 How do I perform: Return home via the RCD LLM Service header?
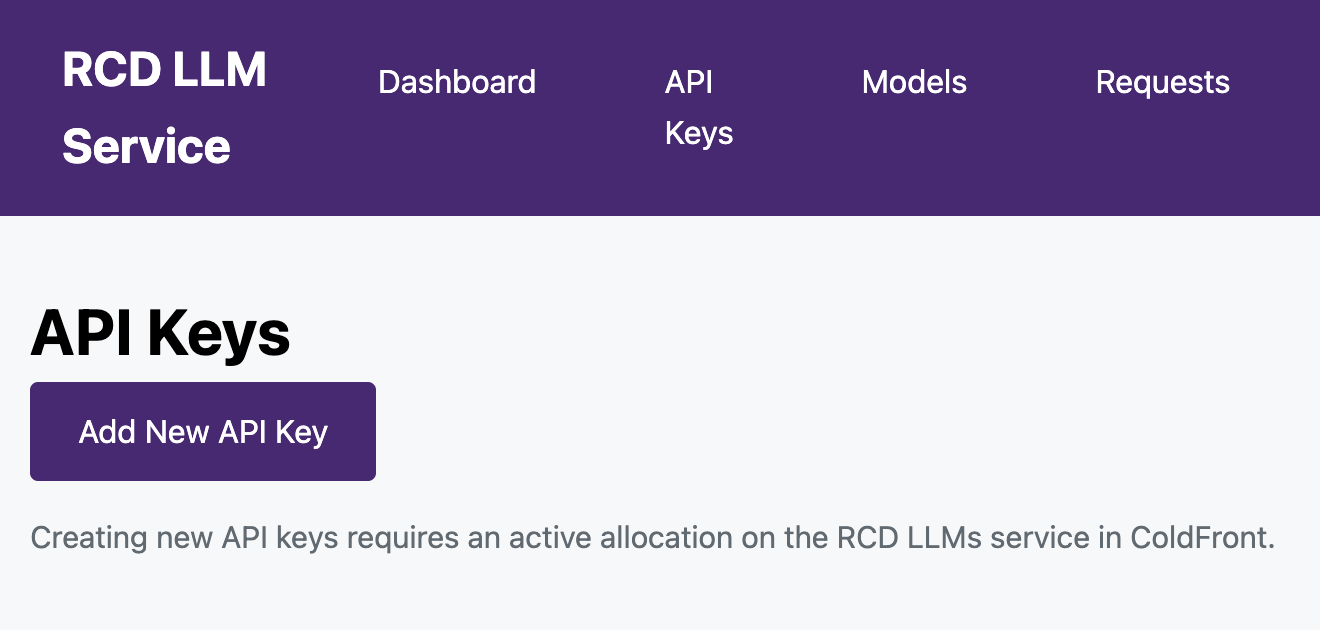165,106
